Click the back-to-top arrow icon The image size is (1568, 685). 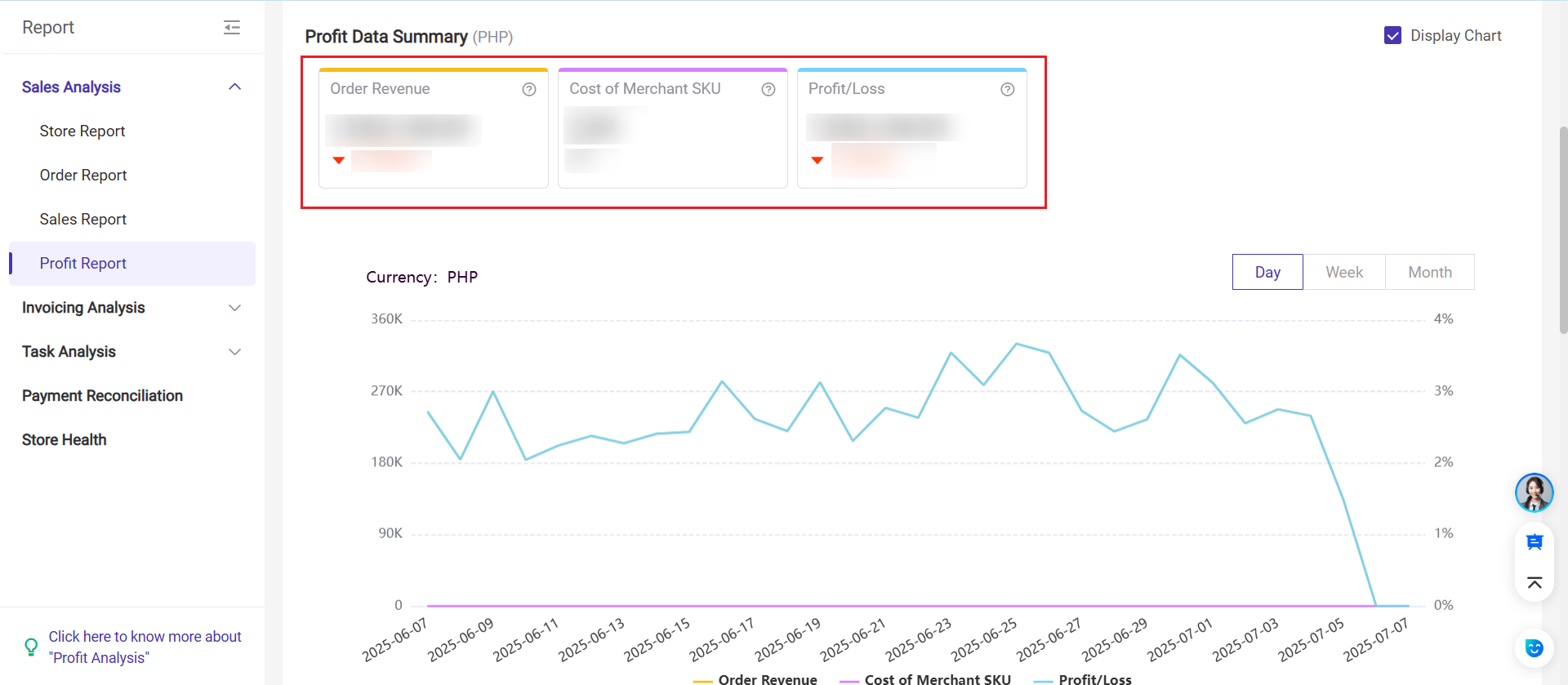(1534, 582)
